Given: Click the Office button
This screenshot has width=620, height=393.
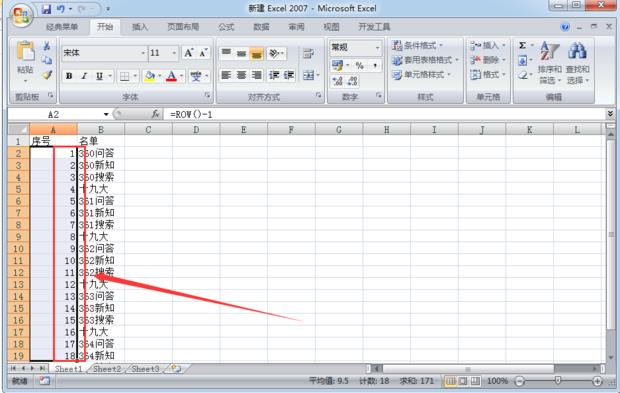Looking at the screenshot, I should point(21,15).
